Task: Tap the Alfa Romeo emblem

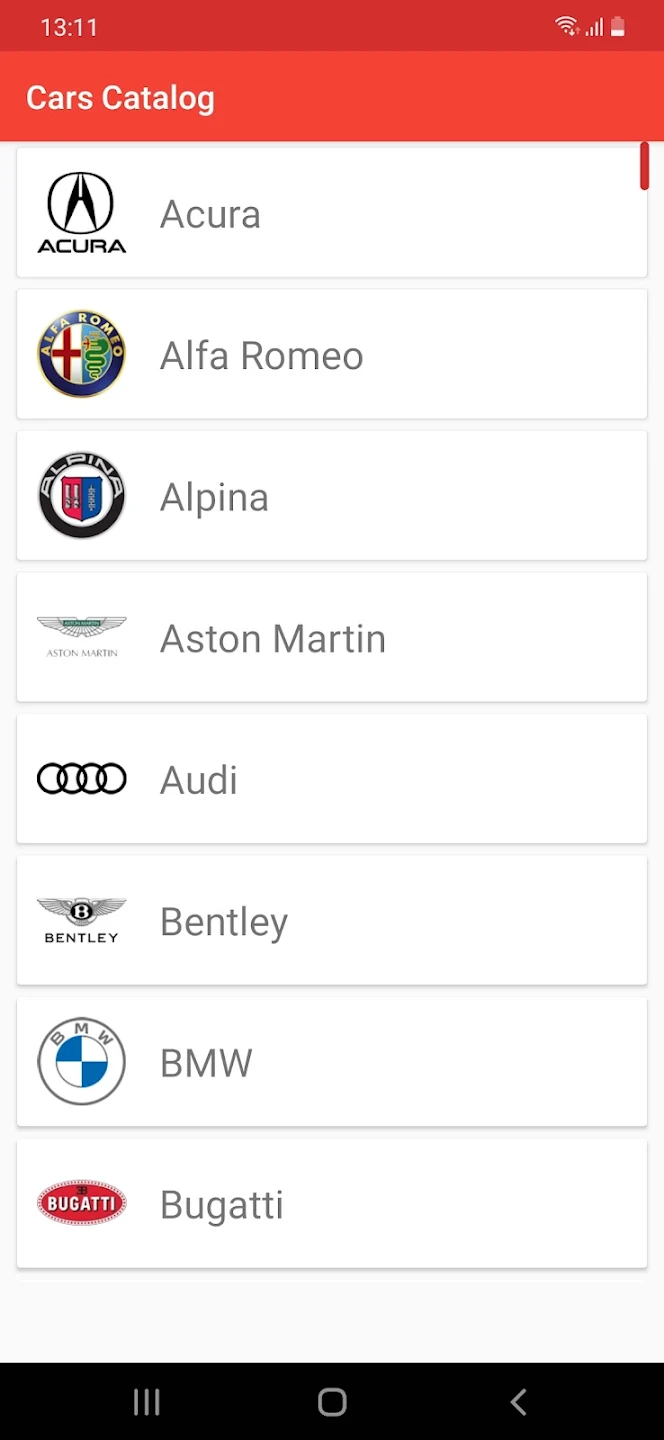Action: (82, 354)
